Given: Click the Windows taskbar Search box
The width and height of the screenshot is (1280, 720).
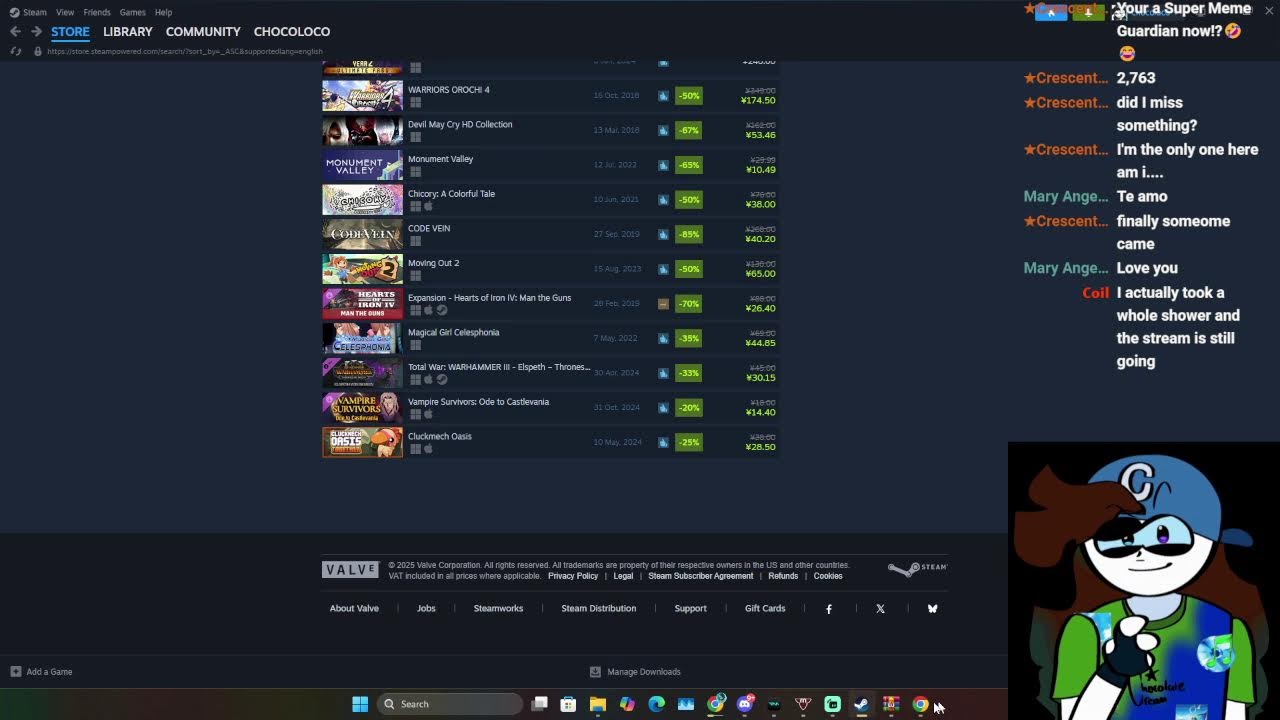Looking at the screenshot, I should [449, 704].
